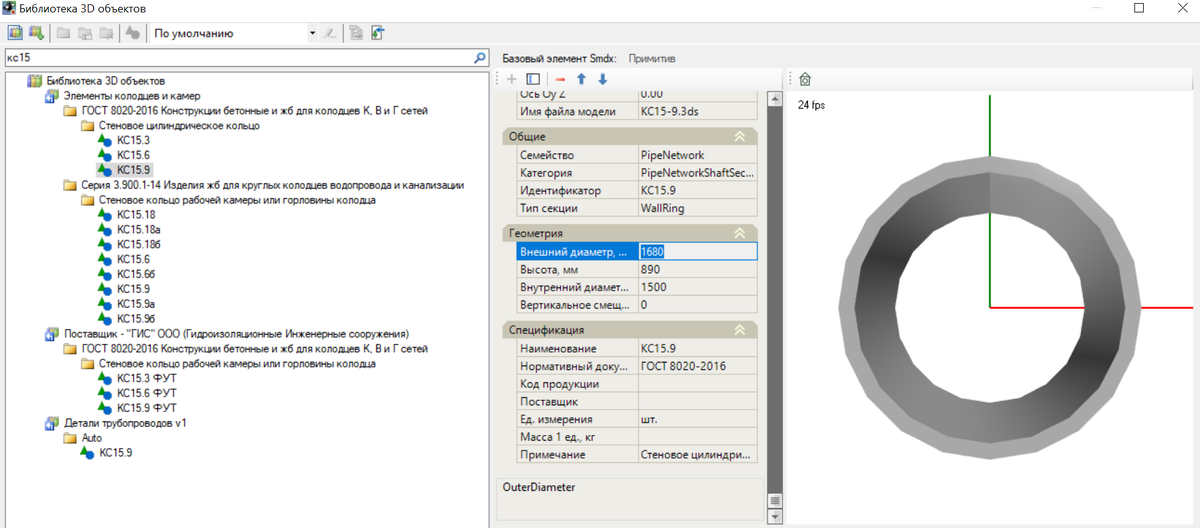Select the highlighted КС15.9 tree item
1200x528 pixels.
(133, 170)
